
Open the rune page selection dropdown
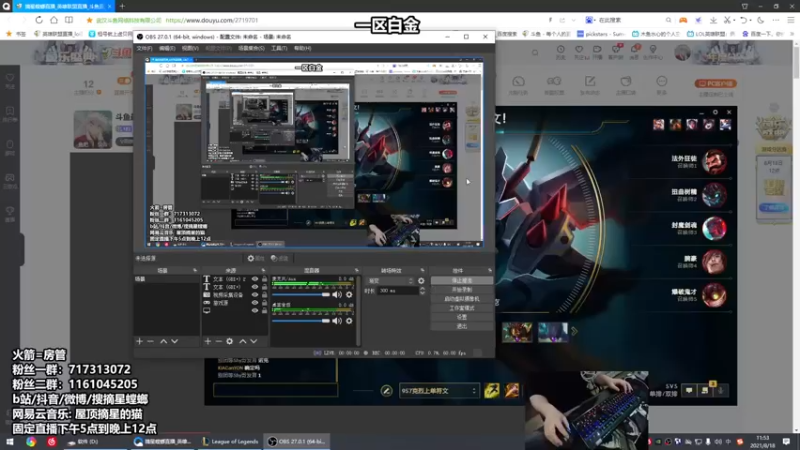coord(439,391)
